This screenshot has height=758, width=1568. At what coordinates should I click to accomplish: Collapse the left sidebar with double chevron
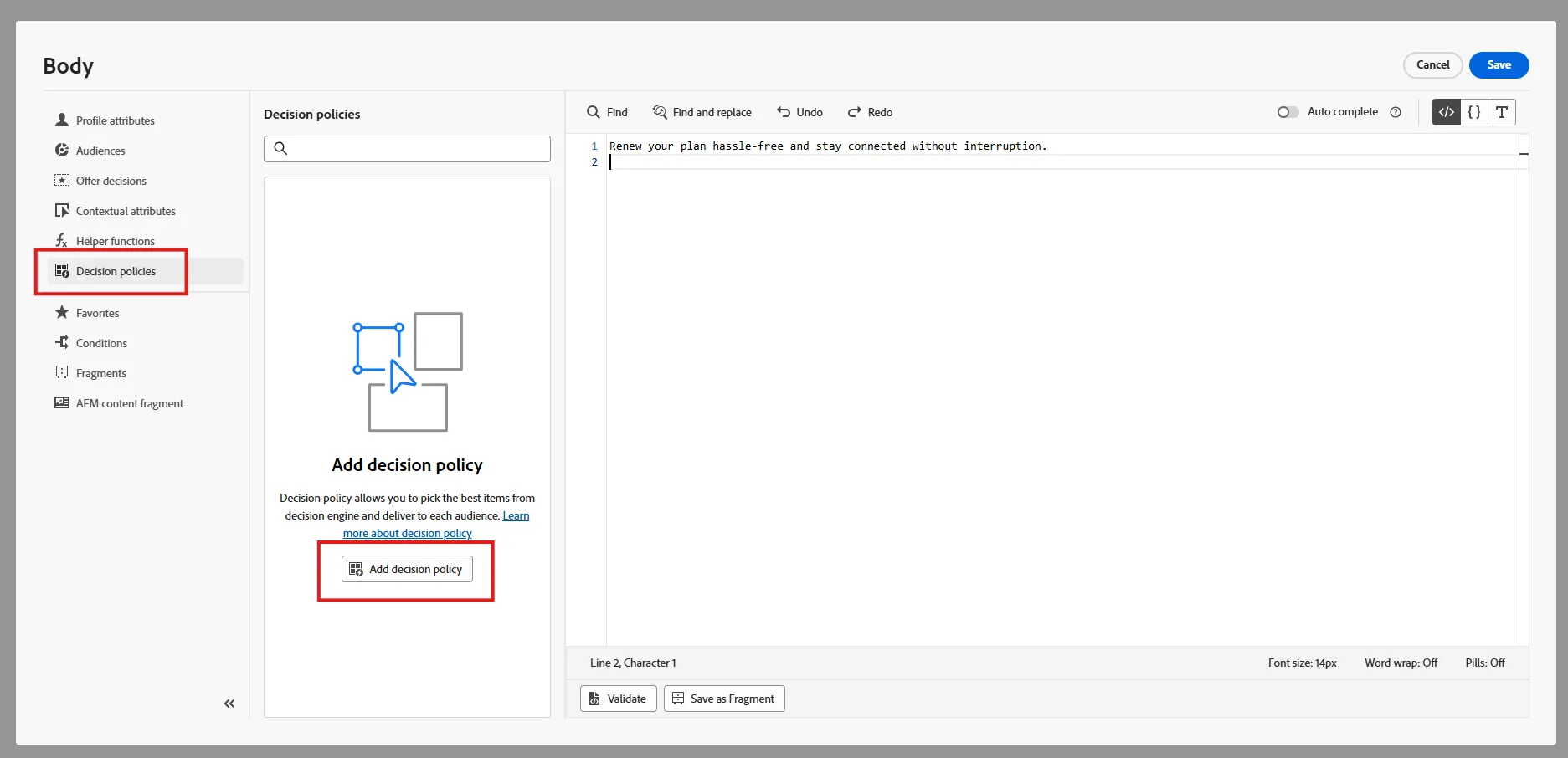229,704
